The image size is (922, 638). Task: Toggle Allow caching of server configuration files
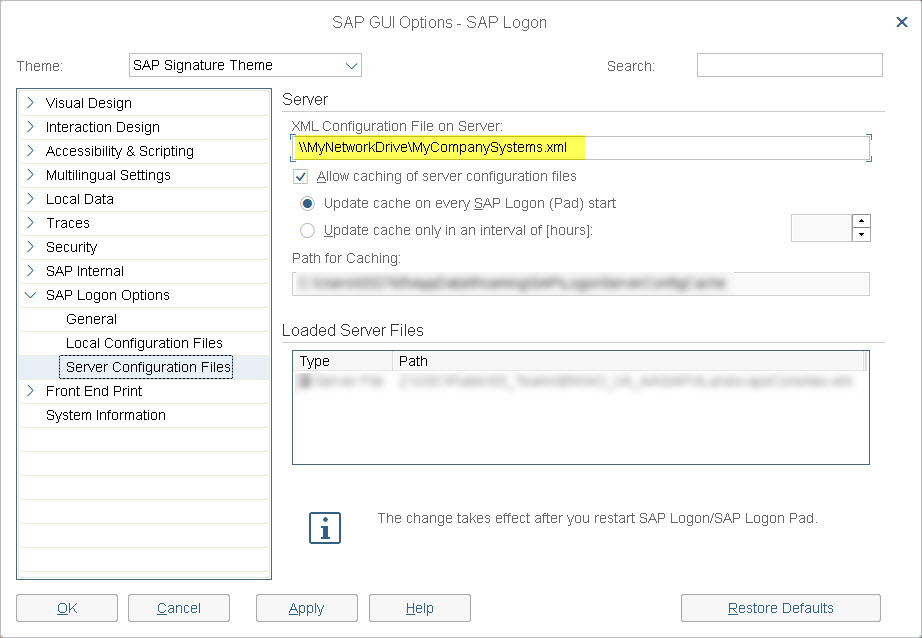pyautogui.click(x=300, y=176)
